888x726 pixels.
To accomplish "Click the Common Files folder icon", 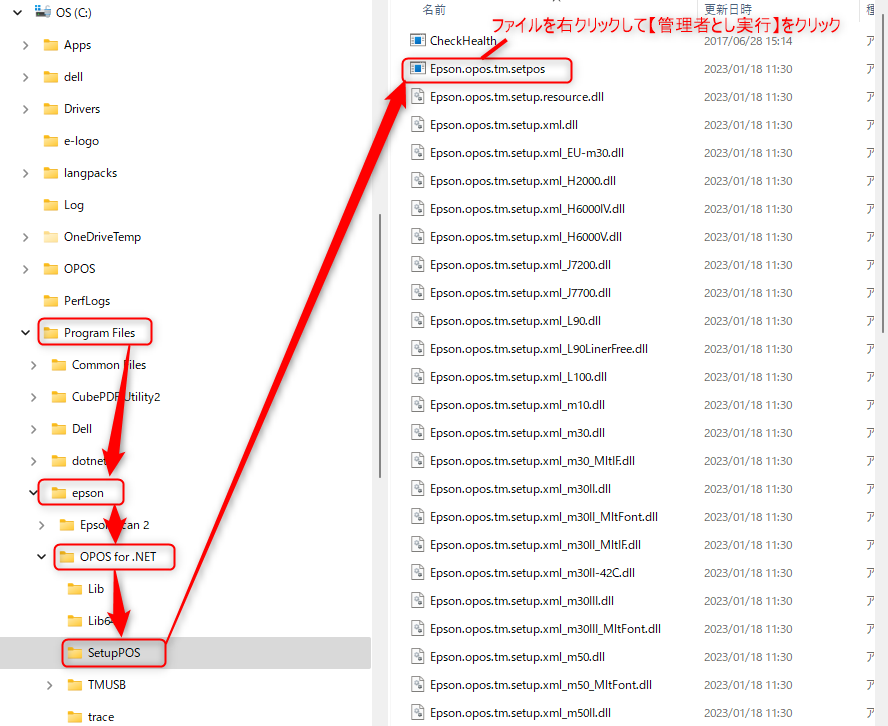I will pyautogui.click(x=59, y=365).
